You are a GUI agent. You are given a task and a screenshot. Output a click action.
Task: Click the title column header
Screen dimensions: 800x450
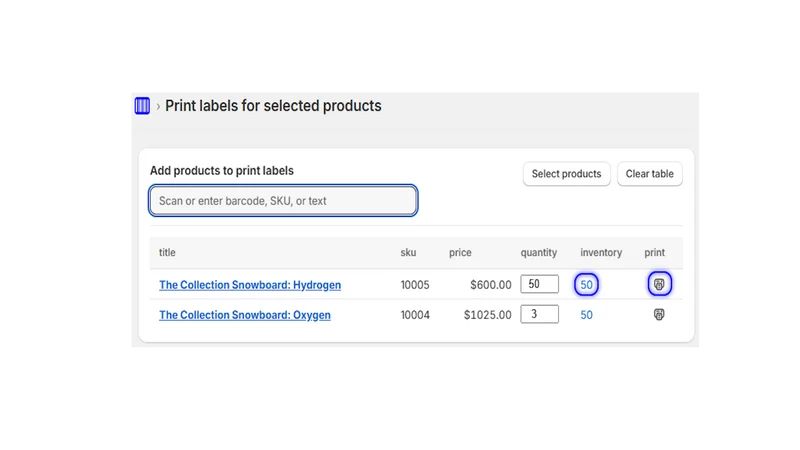[167, 253]
